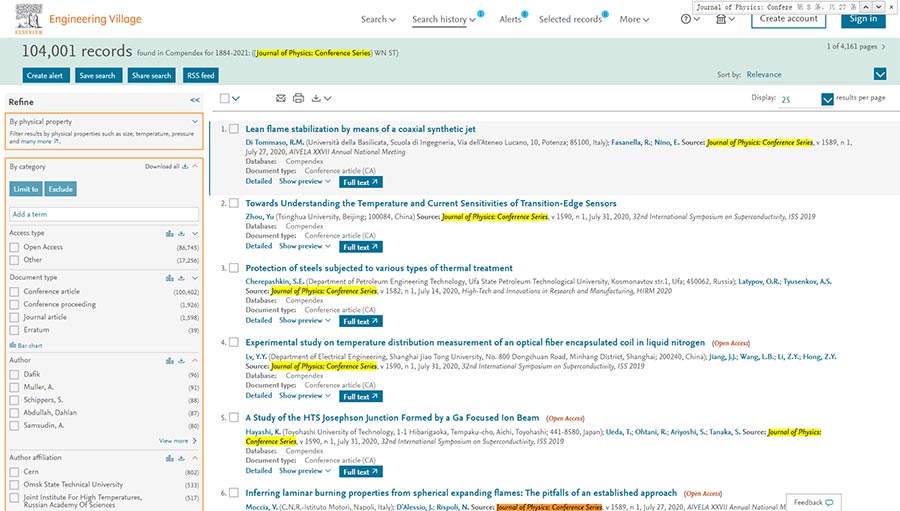Open Full text for result 1

[360, 182]
